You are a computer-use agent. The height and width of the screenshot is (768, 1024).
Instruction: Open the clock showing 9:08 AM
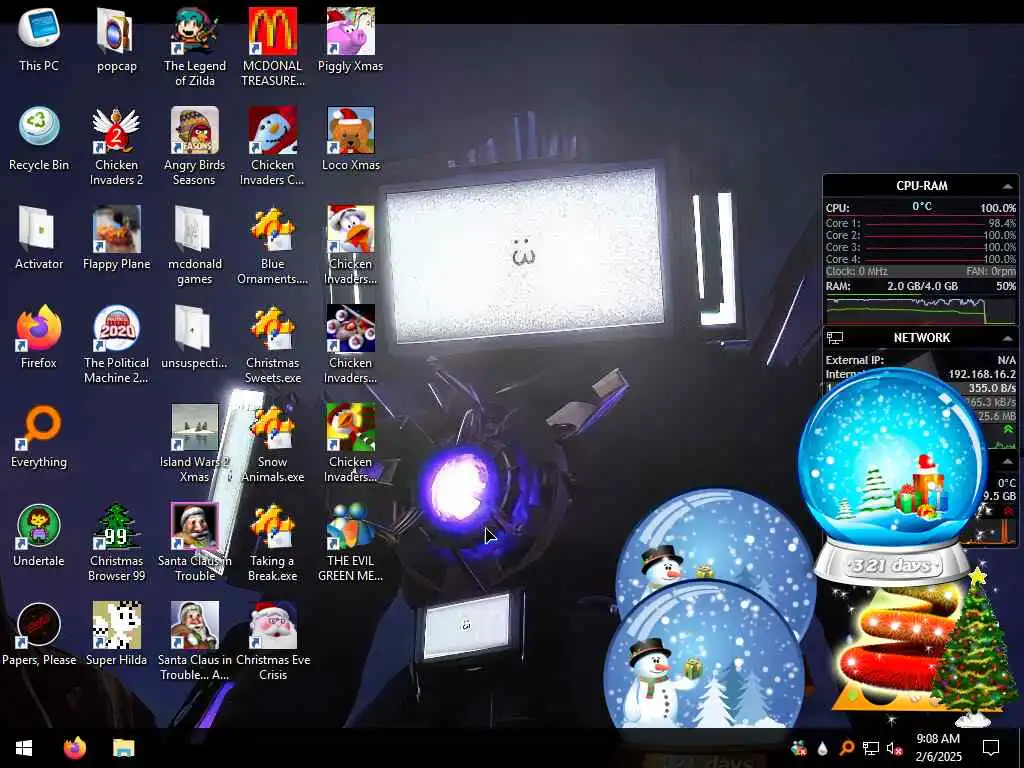tap(938, 747)
